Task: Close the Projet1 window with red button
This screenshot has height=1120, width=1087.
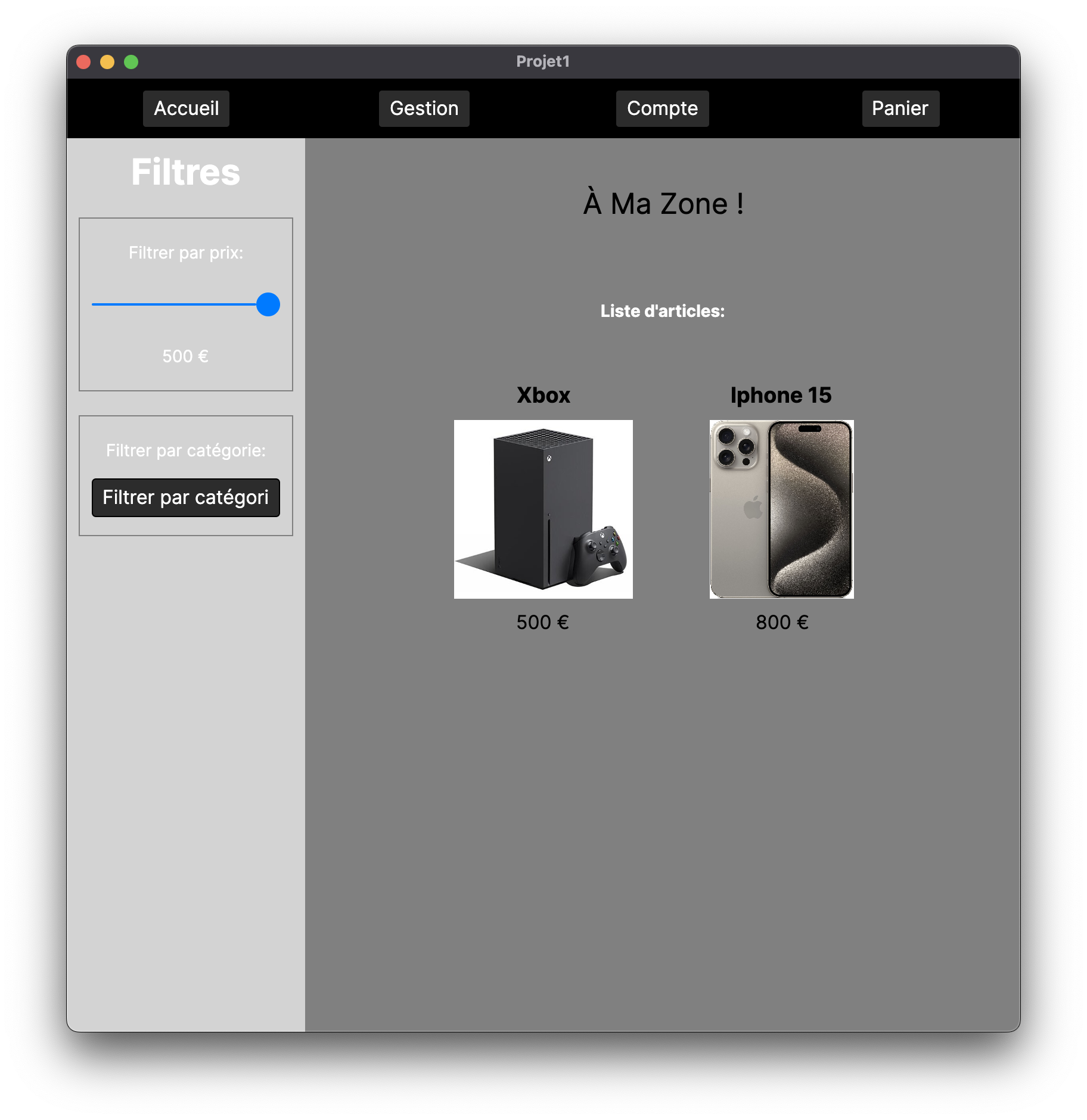Action: [83, 62]
